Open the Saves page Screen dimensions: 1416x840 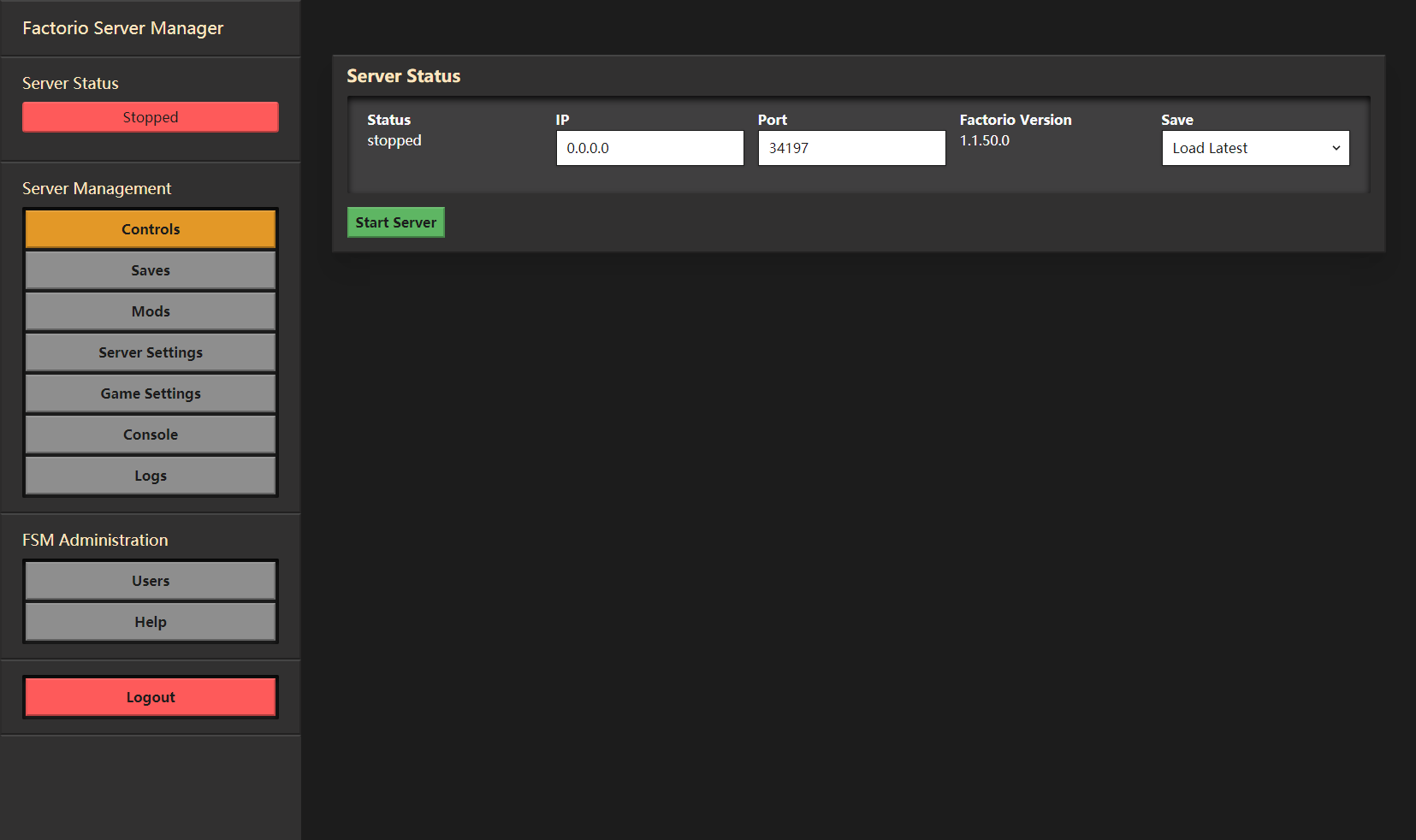151,270
